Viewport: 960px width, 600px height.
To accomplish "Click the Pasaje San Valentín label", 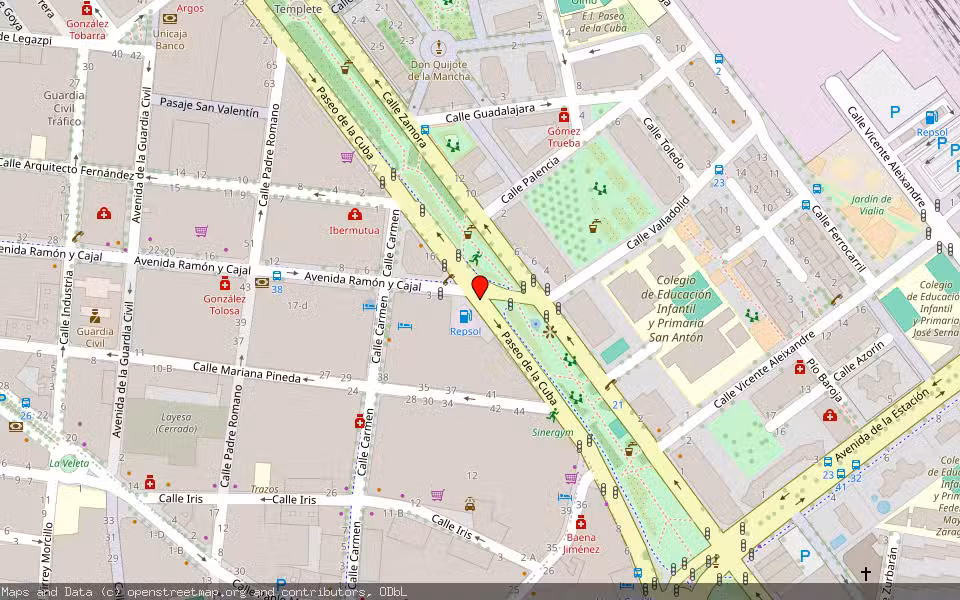I will tap(209, 107).
